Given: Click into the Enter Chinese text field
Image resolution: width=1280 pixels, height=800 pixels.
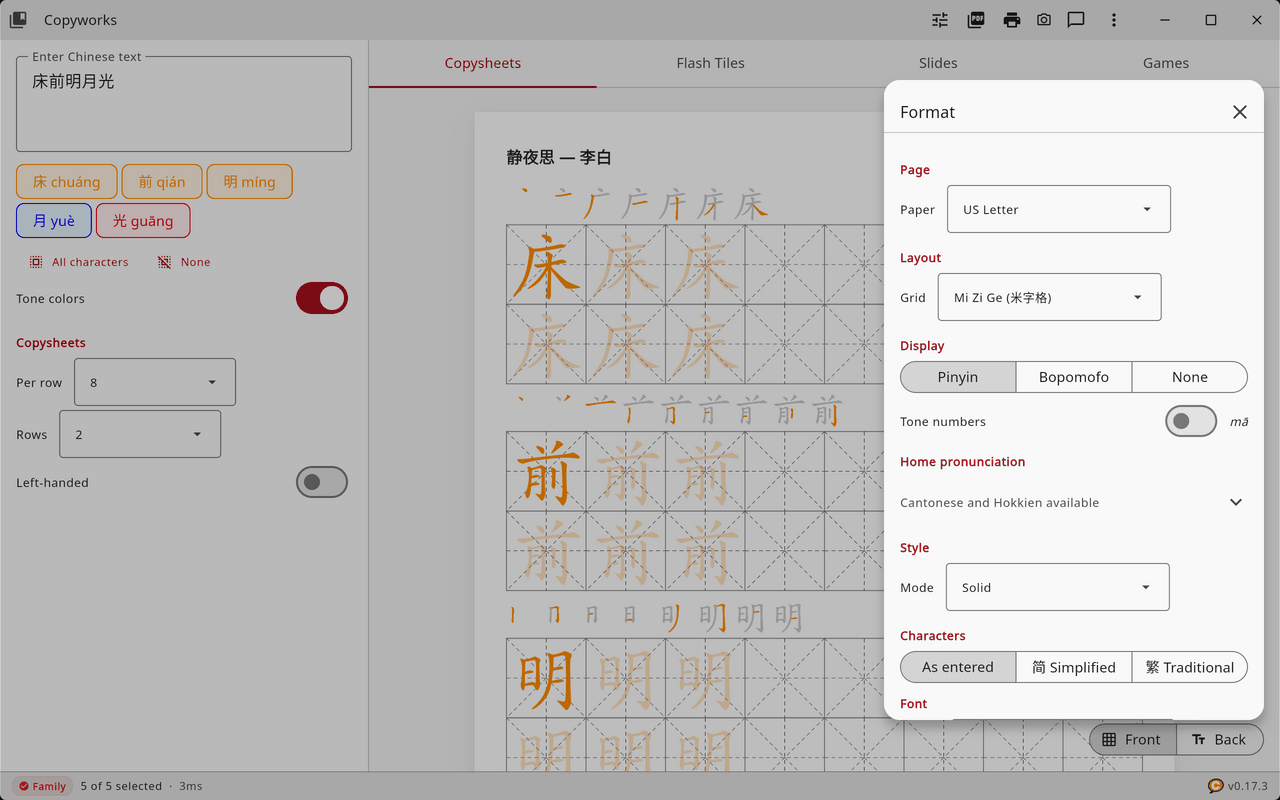Looking at the screenshot, I should coord(184,104).
